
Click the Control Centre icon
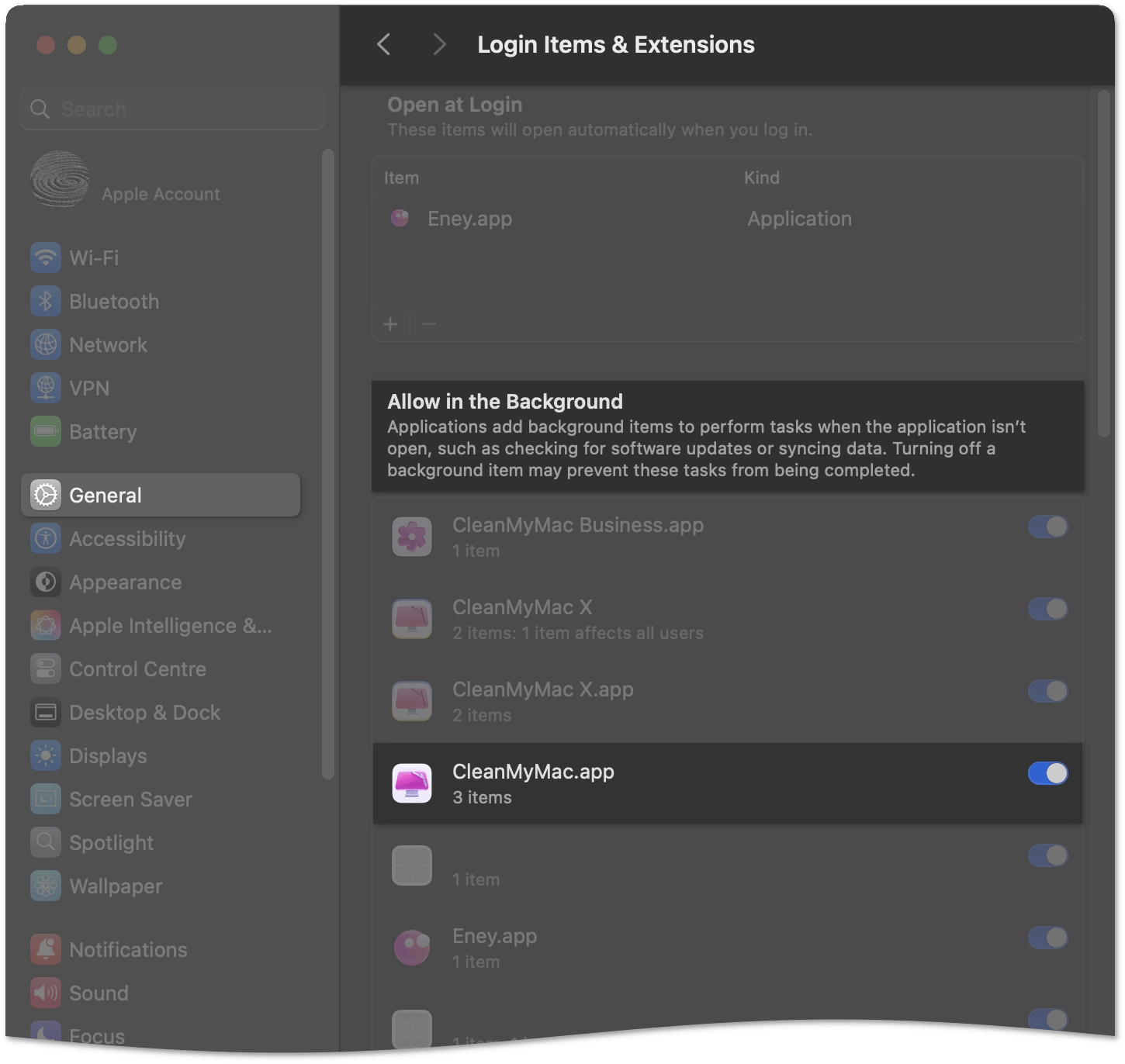coord(46,668)
